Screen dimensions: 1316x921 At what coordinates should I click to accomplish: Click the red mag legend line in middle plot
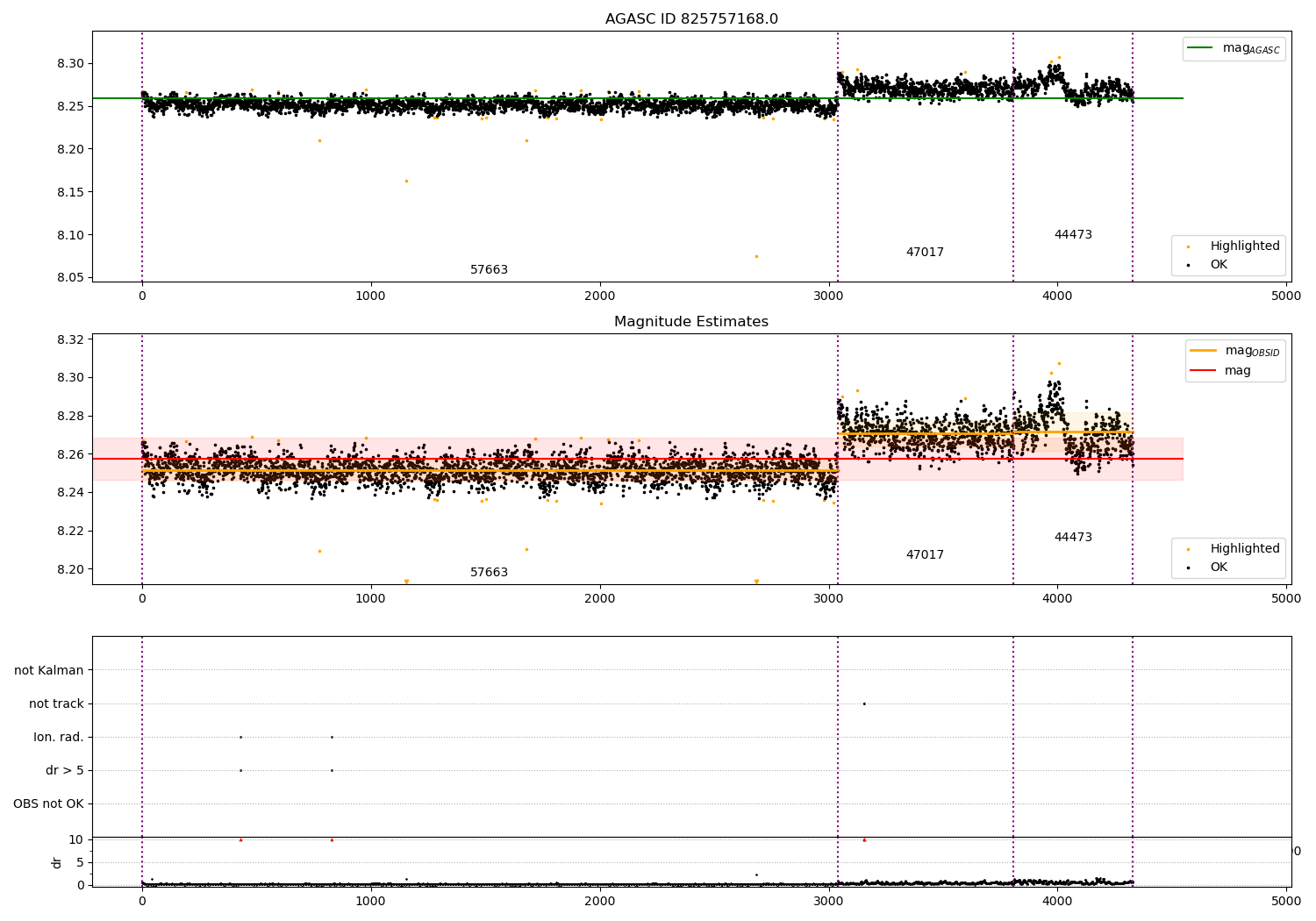[x=1203, y=371]
